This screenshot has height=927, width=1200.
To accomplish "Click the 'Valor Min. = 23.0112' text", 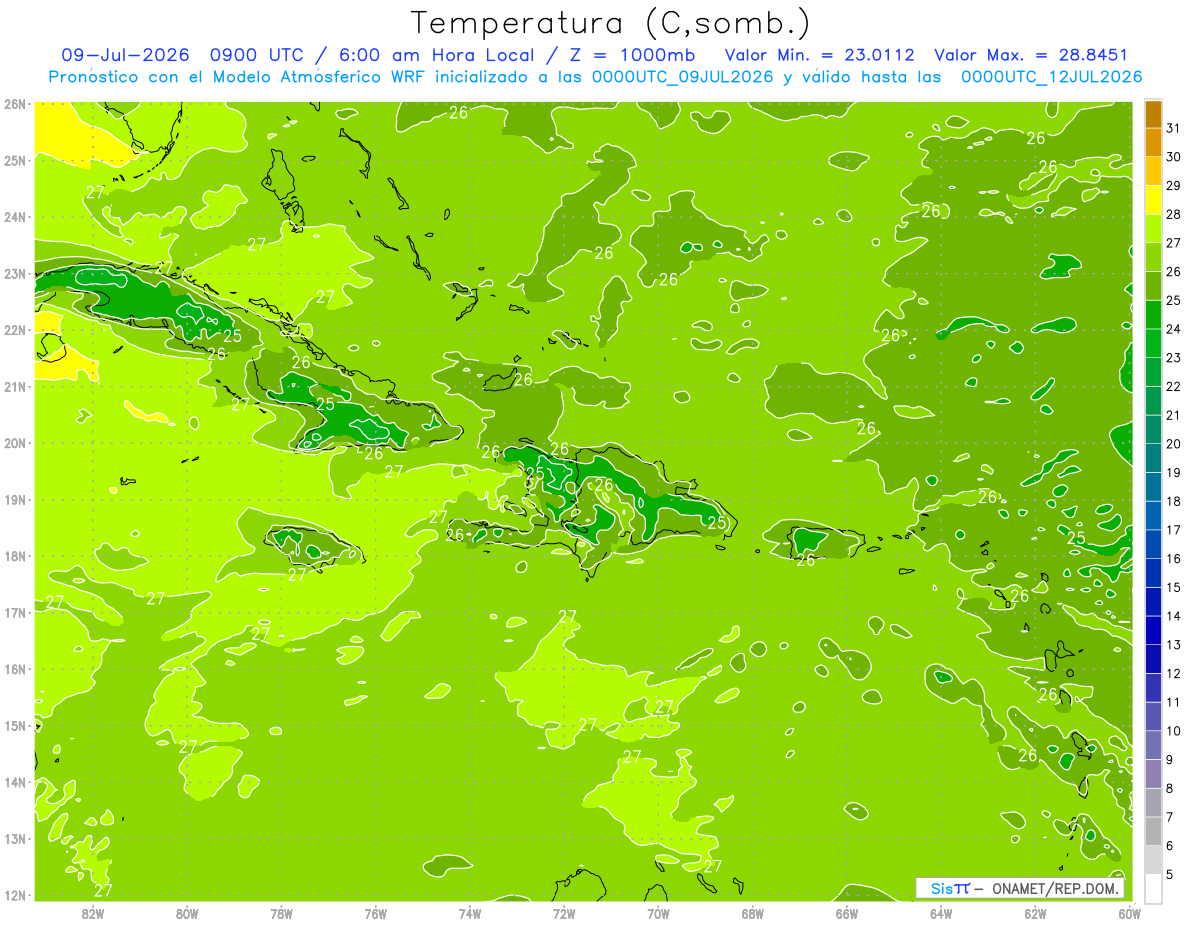I will (820, 55).
